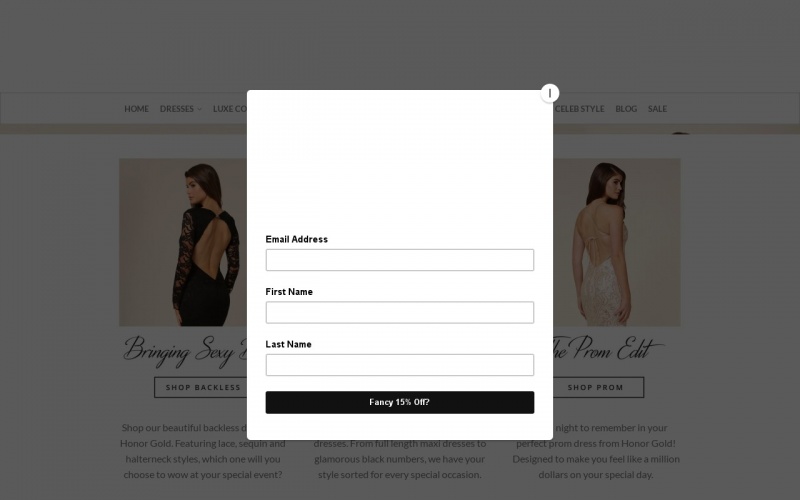The width and height of the screenshot is (800, 500).
Task: Click the SHOP BACKLESS button
Action: tap(201, 387)
